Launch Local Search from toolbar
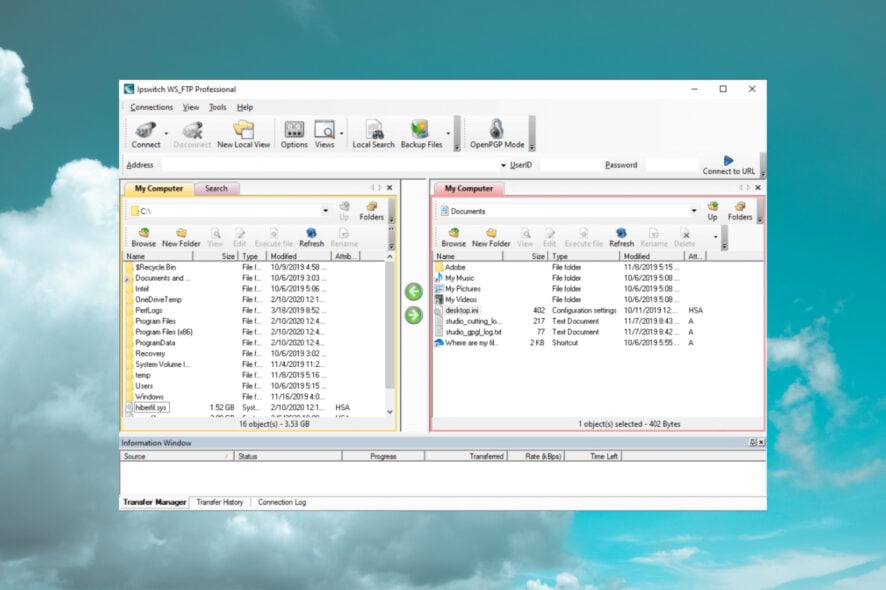Screen dimensions: 886x590 click(373, 135)
